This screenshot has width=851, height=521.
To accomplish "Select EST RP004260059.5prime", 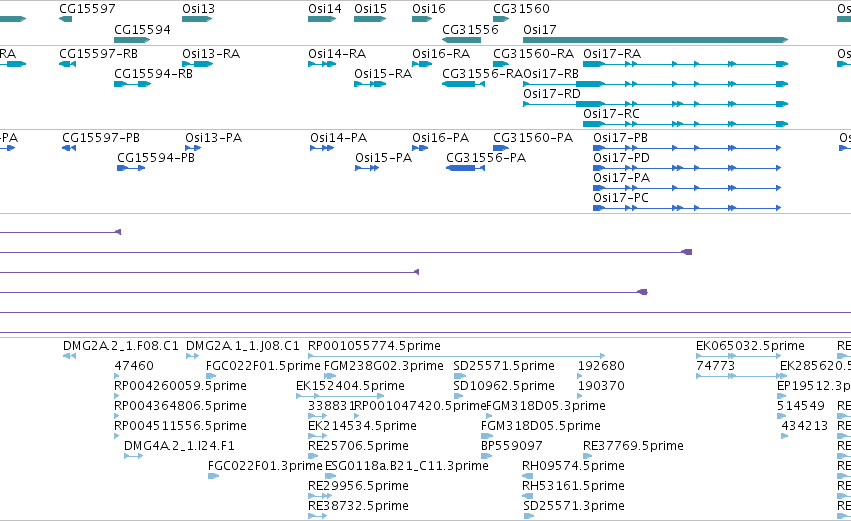I will 180,386.
